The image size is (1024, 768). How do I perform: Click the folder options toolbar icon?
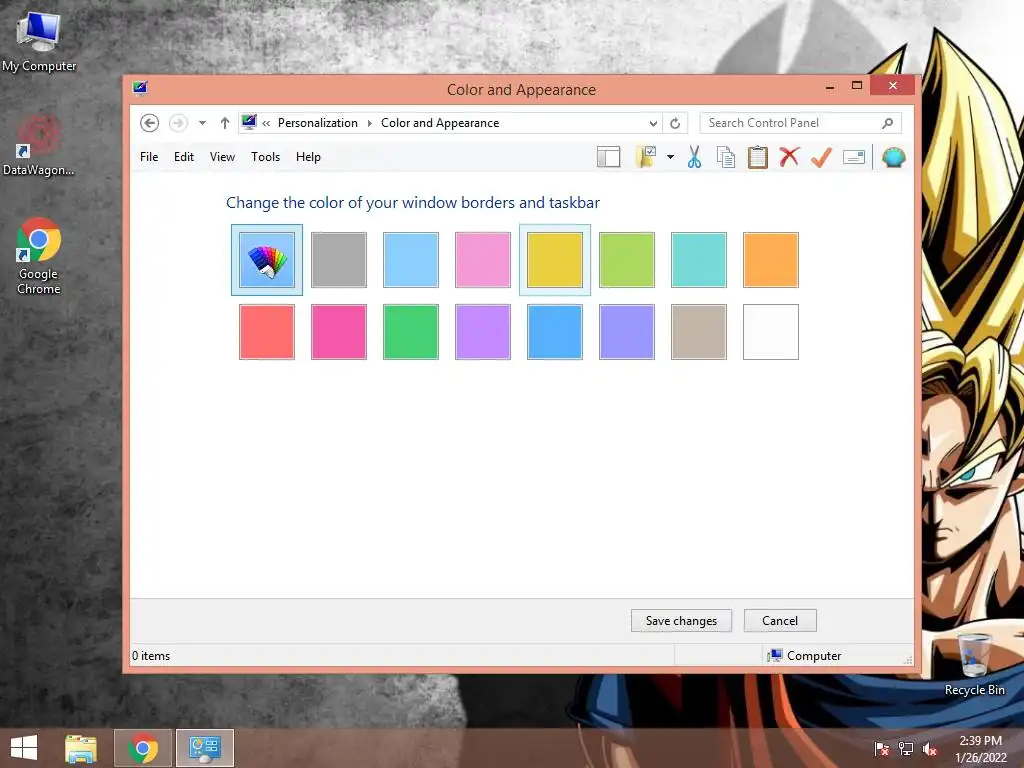pos(646,157)
